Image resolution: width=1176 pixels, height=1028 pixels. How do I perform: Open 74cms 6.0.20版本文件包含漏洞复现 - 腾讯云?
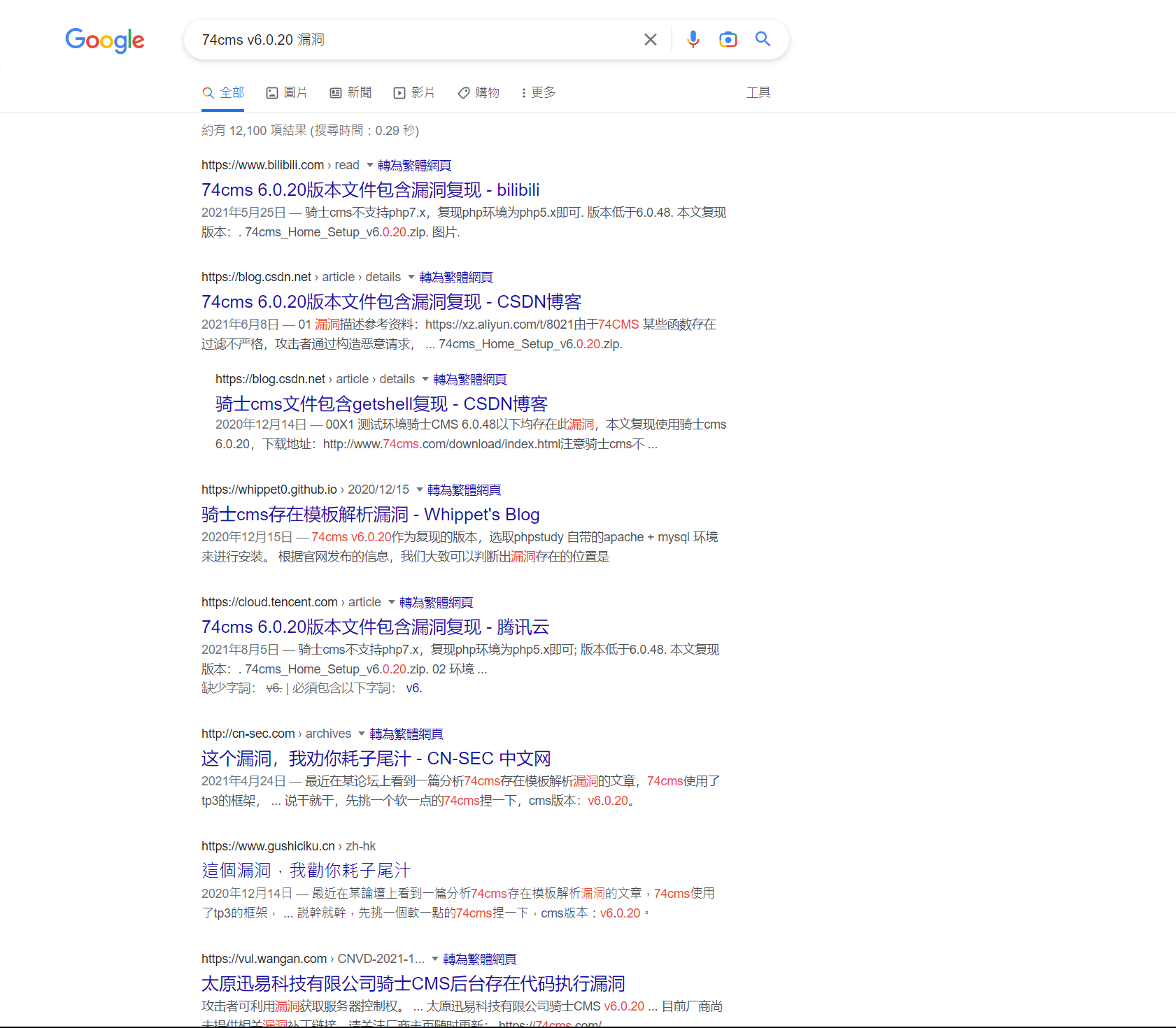pyautogui.click(x=375, y=627)
